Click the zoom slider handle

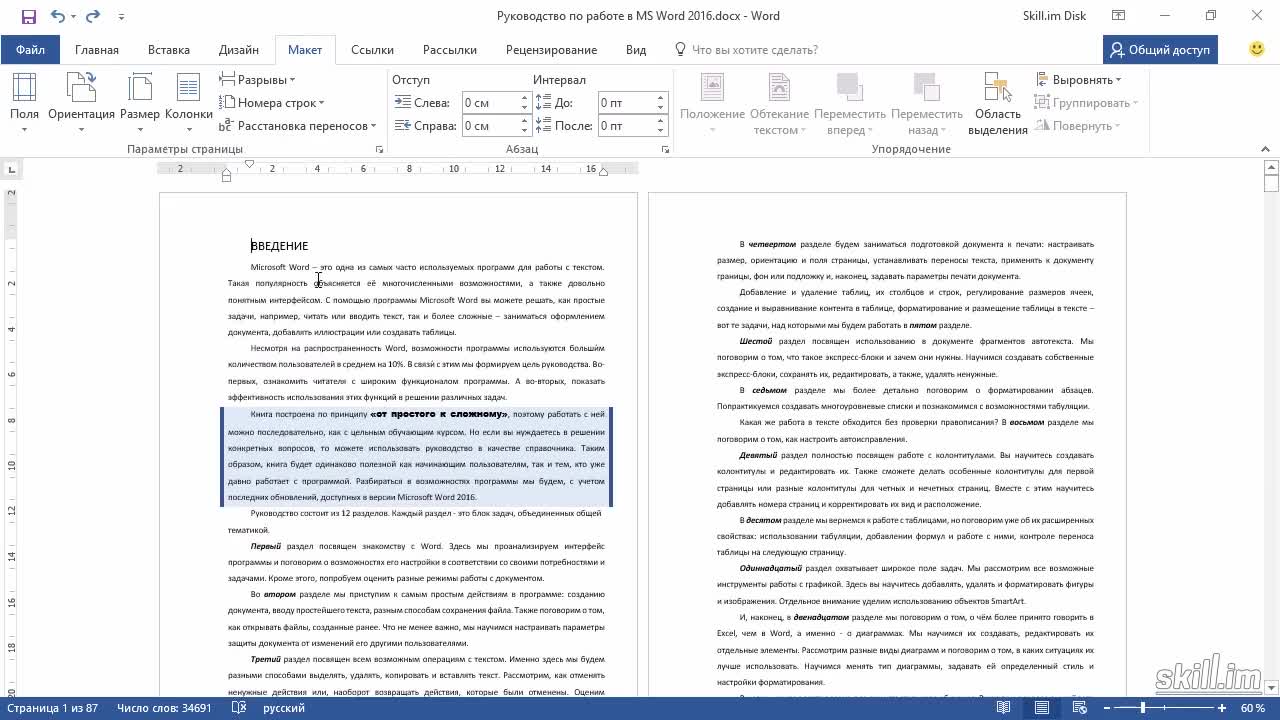(1143, 708)
